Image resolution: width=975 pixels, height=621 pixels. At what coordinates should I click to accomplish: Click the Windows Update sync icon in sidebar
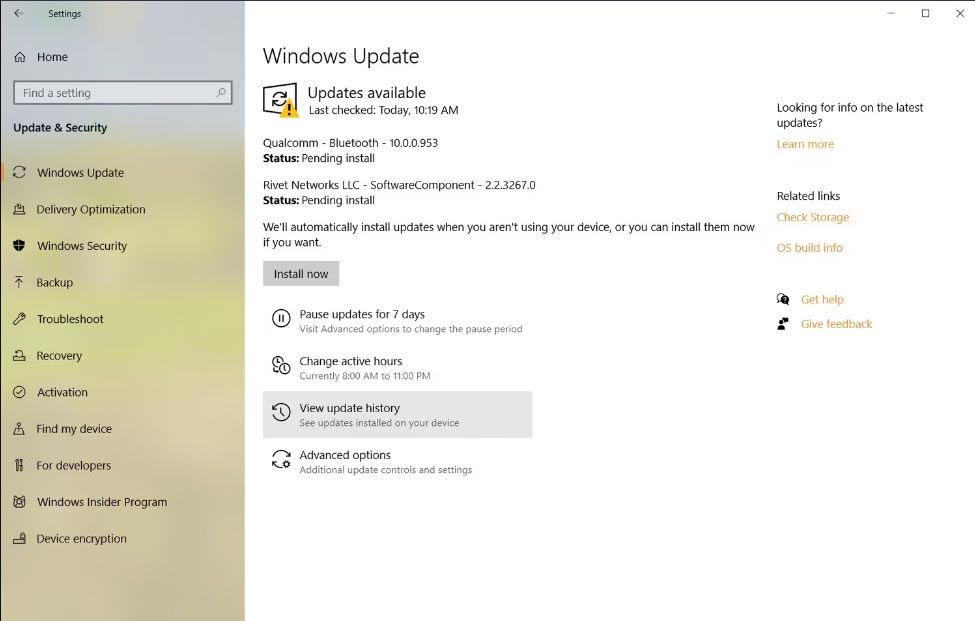[x=19, y=172]
